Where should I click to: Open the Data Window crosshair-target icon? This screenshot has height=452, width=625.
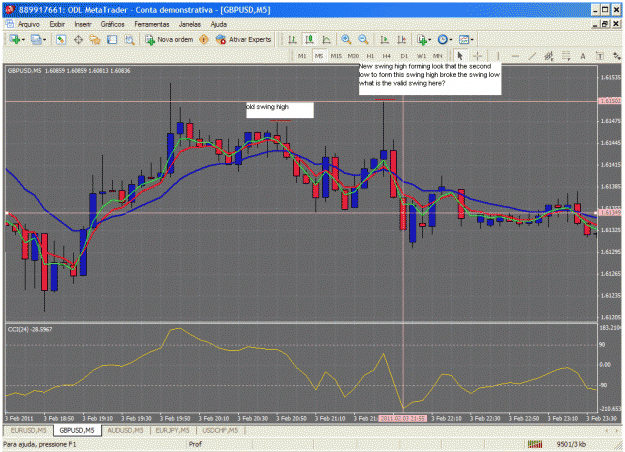(78, 39)
